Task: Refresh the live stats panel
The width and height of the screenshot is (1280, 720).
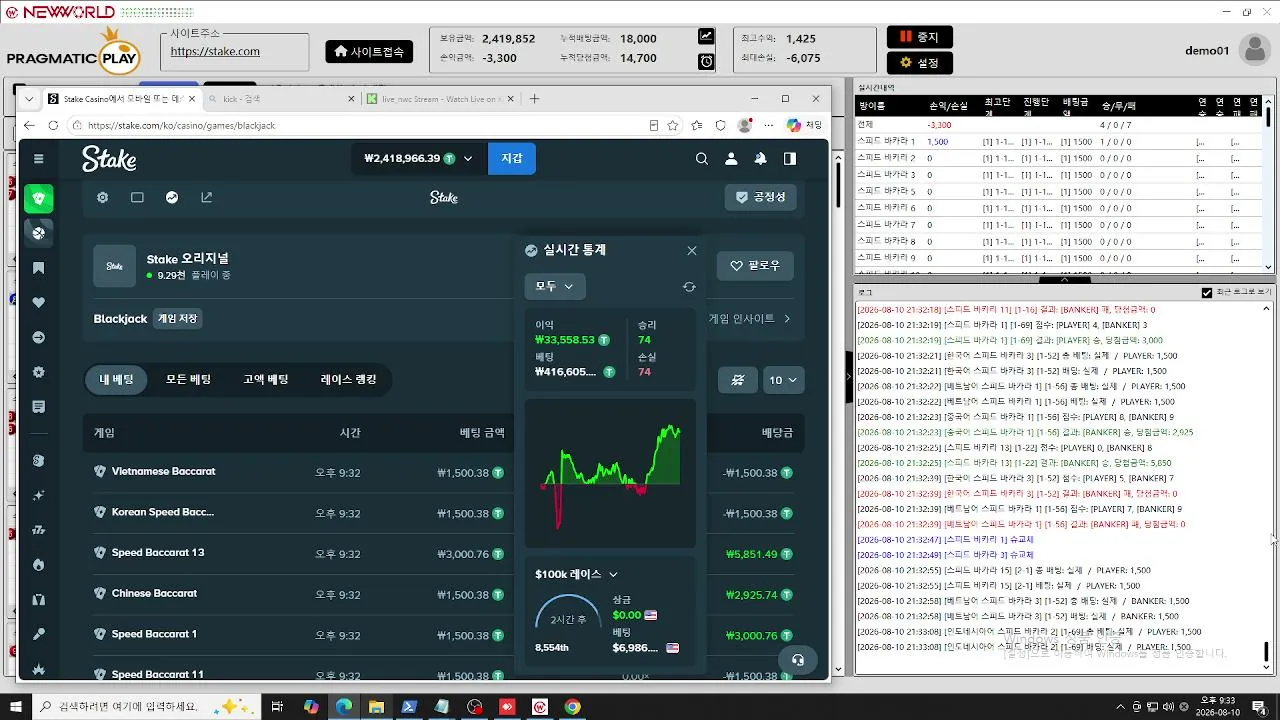Action: coord(689,287)
